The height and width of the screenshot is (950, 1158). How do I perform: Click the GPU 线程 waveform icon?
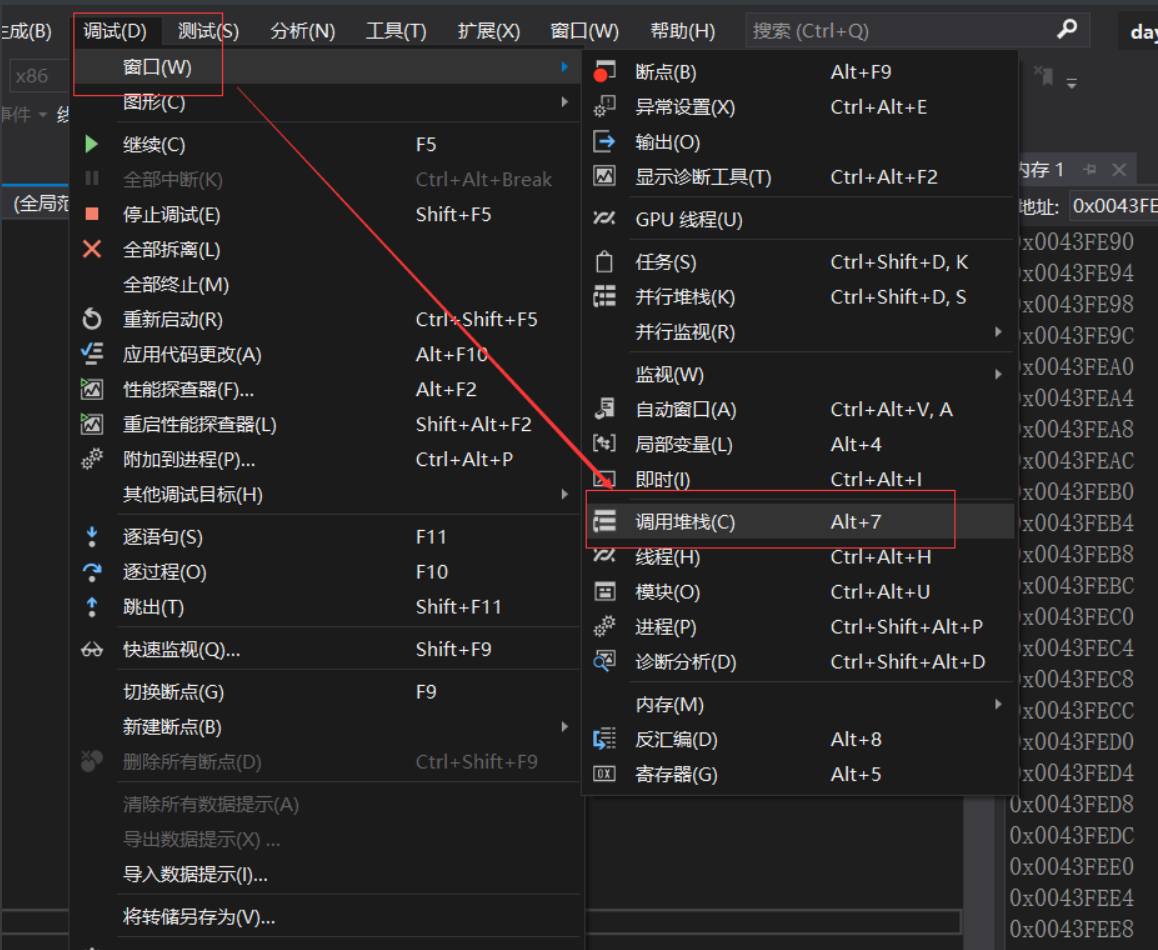click(604, 219)
